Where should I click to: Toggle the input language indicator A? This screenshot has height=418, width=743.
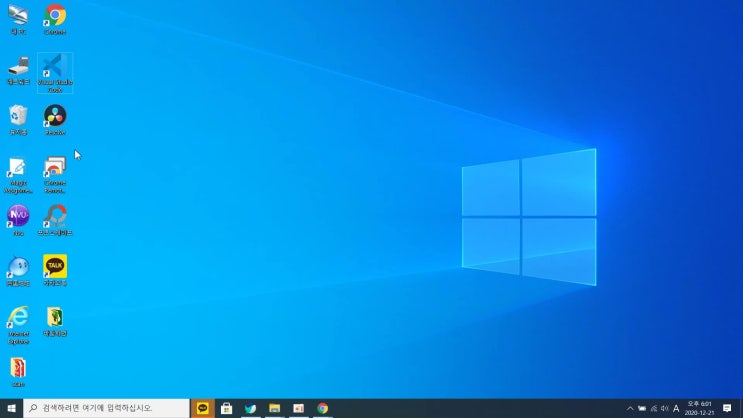coord(676,408)
